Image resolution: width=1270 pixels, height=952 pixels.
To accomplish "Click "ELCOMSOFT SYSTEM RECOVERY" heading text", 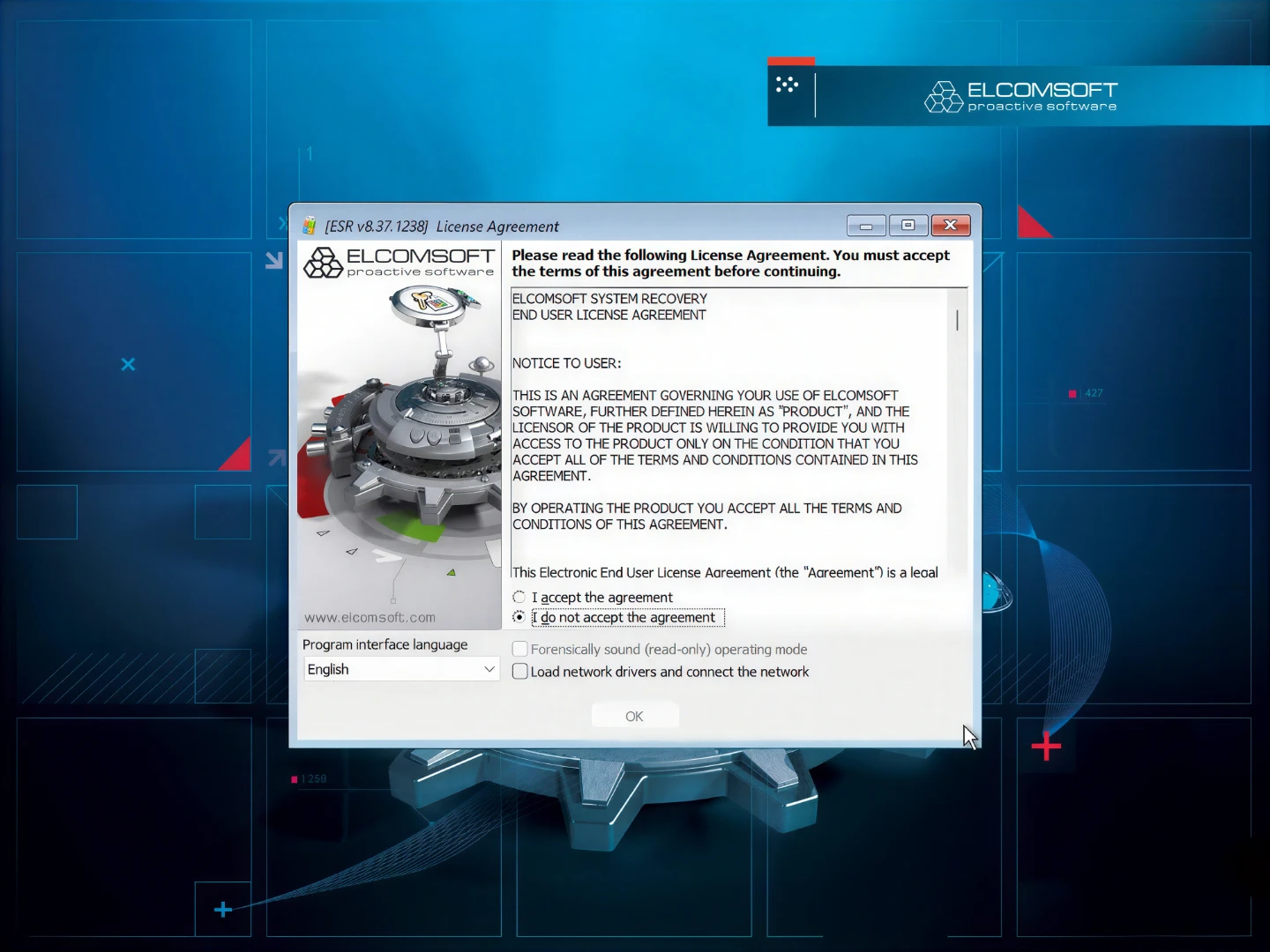I will pos(609,299).
